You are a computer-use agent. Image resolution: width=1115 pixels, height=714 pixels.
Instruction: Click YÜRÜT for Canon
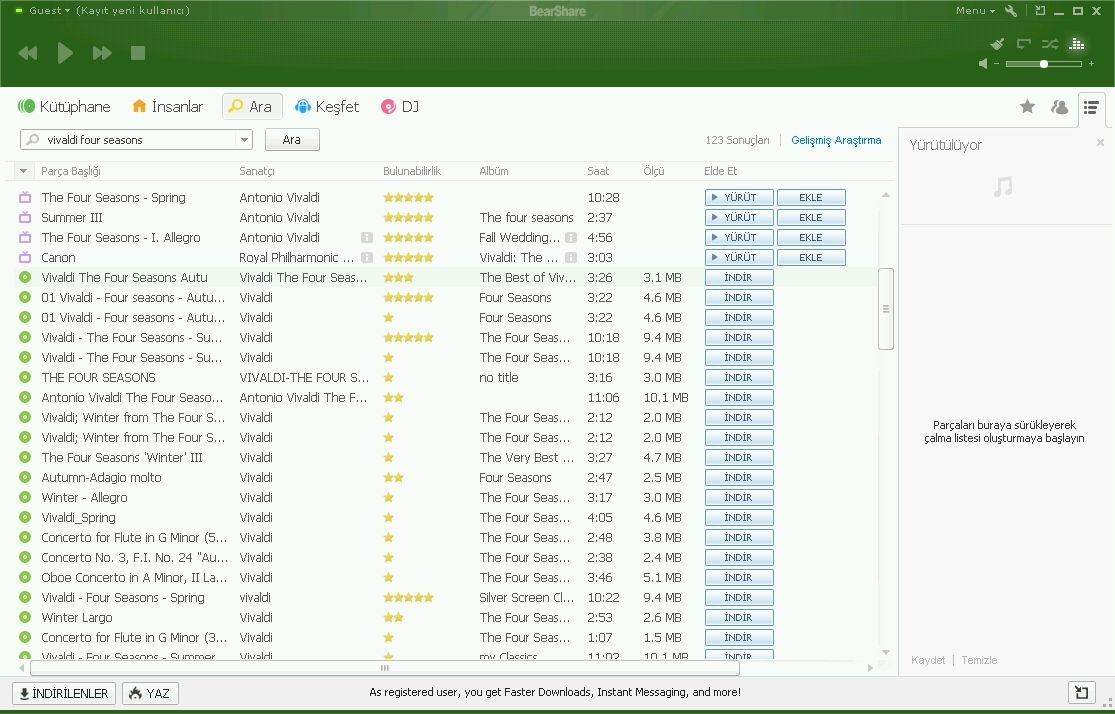coord(740,257)
